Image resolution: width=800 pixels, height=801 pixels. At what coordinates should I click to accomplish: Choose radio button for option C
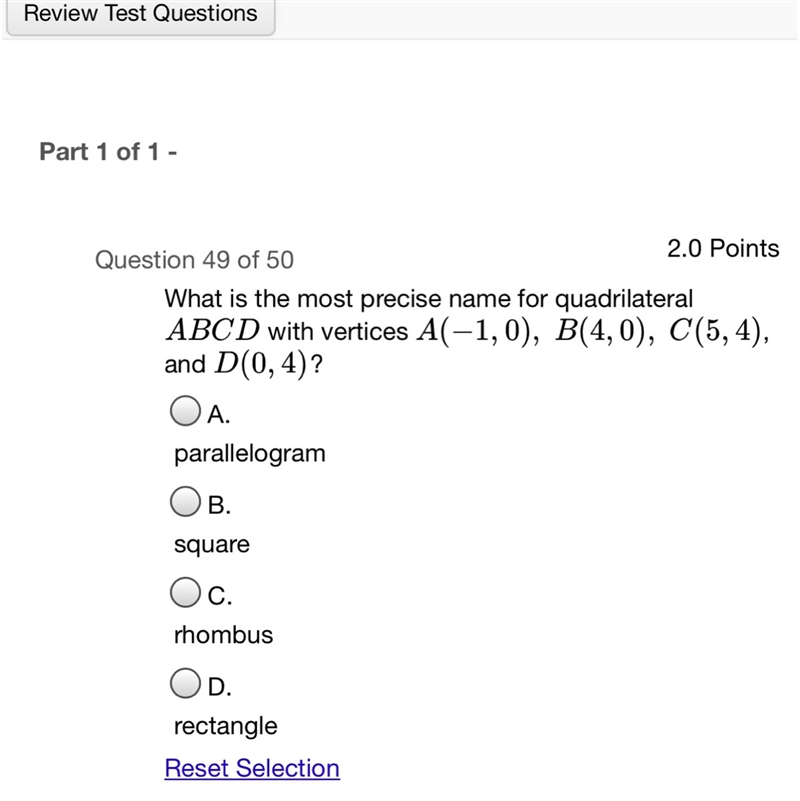(185, 592)
